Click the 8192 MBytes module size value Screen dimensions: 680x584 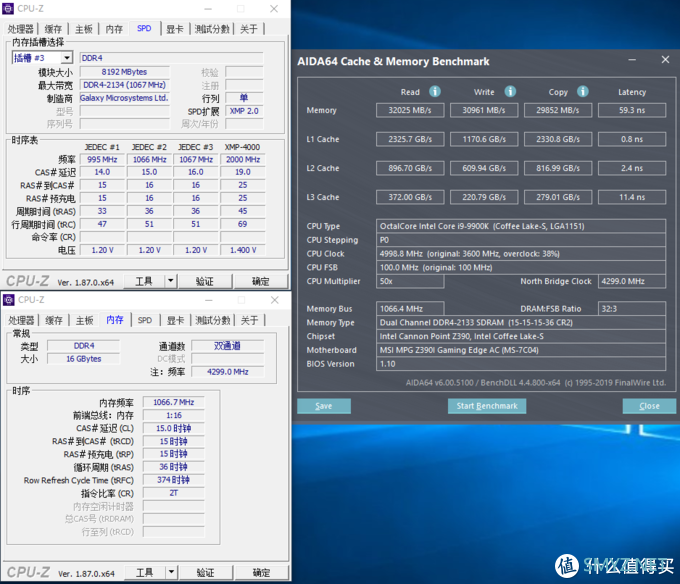click(x=124, y=72)
